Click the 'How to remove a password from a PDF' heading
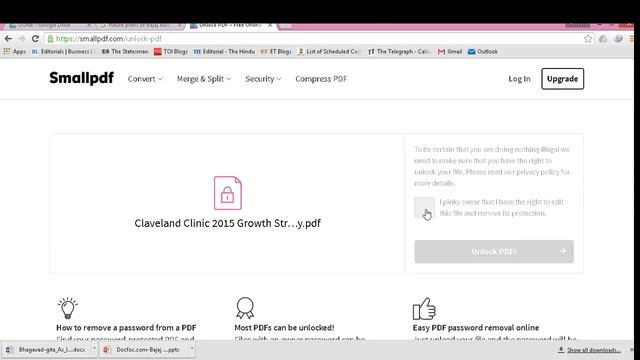Image resolution: width=640 pixels, height=360 pixels. [x=126, y=327]
